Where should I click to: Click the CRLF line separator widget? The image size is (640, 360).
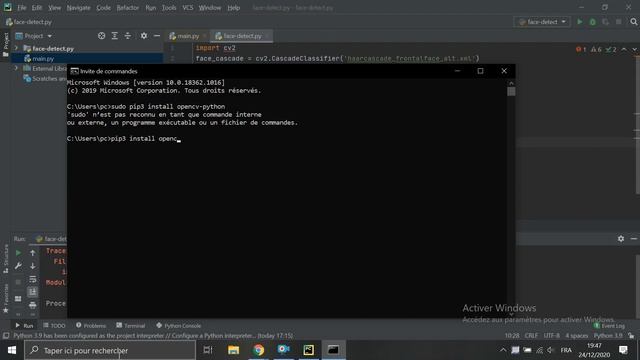coord(531,336)
